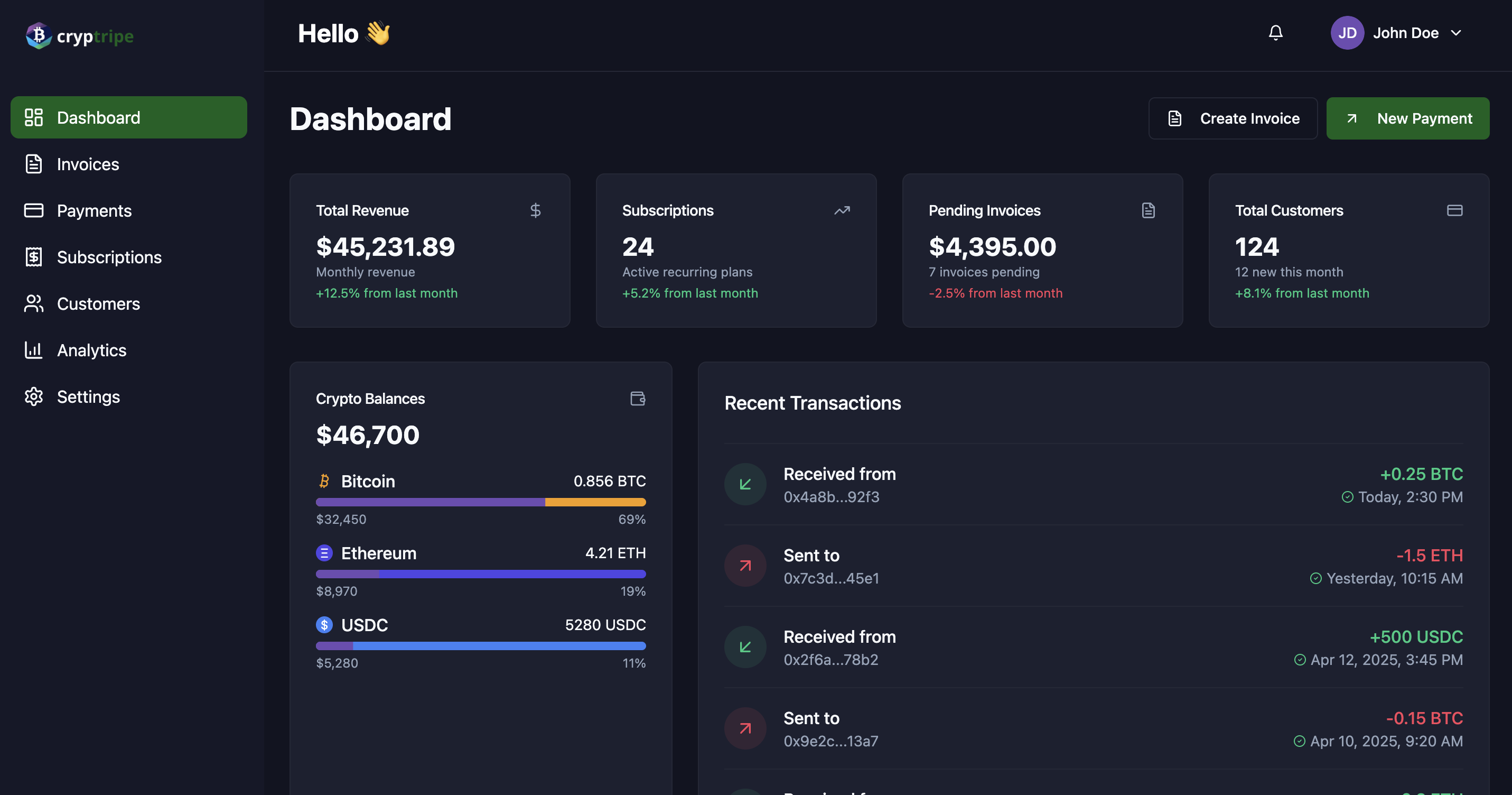Expand the John Doe account dropdown chevron
The width and height of the screenshot is (1512, 795).
1455,33
